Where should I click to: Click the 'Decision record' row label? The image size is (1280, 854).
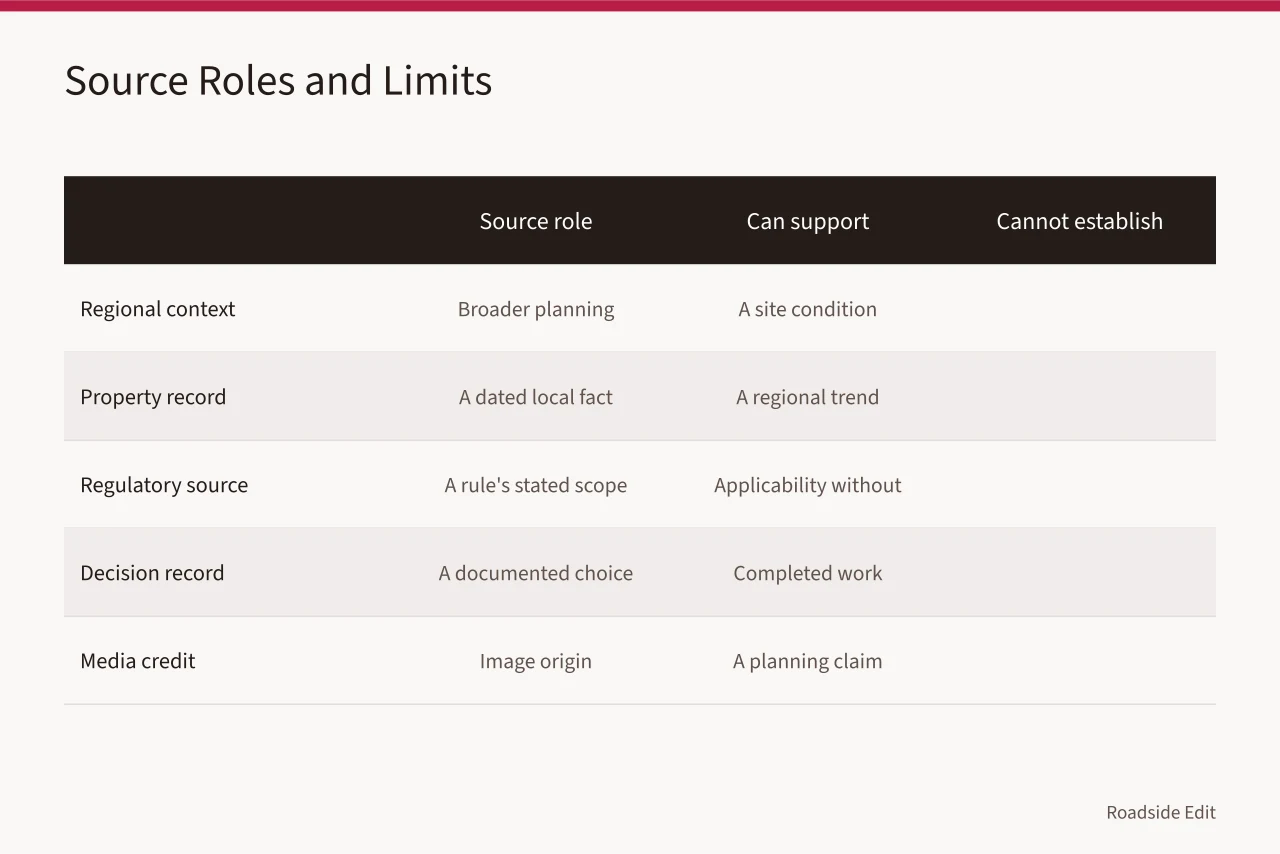(x=152, y=573)
